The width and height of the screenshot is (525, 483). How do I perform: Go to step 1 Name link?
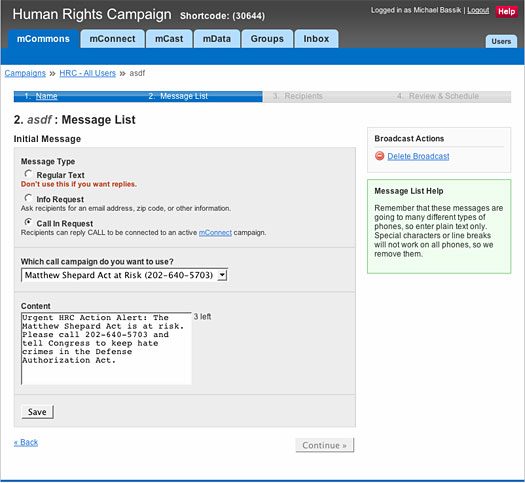click(47, 96)
